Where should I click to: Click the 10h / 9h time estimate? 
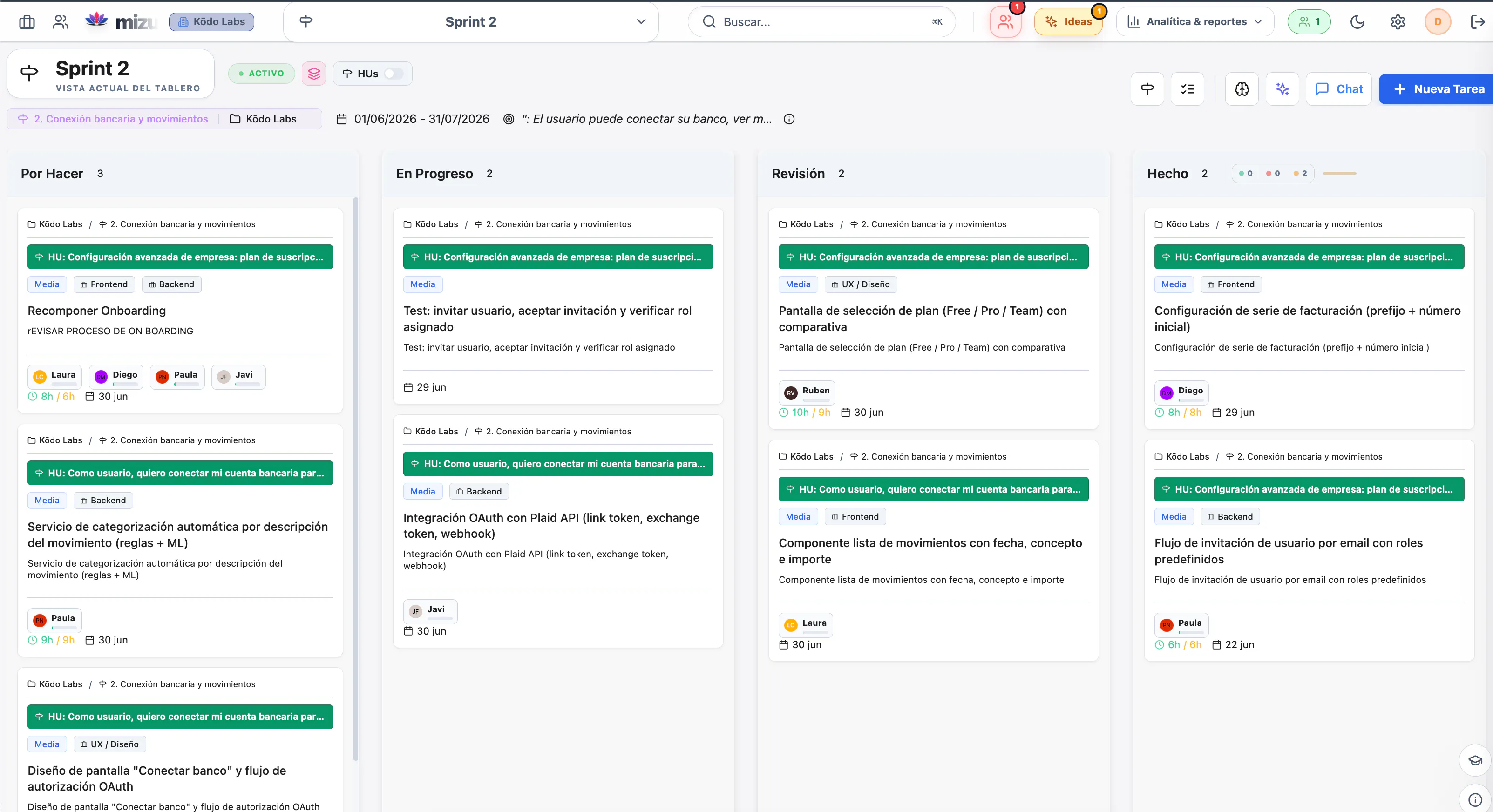[x=804, y=412]
